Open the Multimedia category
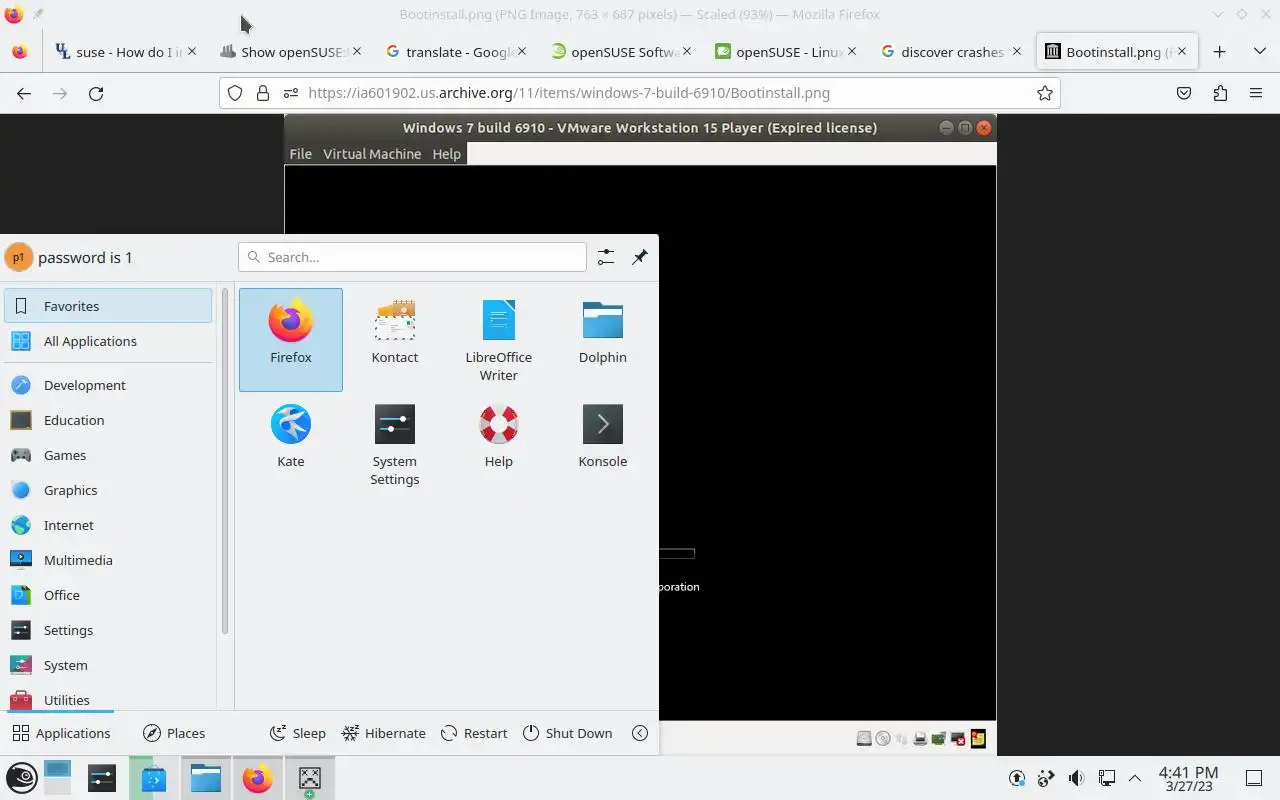Viewport: 1280px width, 800px height. [x=108, y=560]
